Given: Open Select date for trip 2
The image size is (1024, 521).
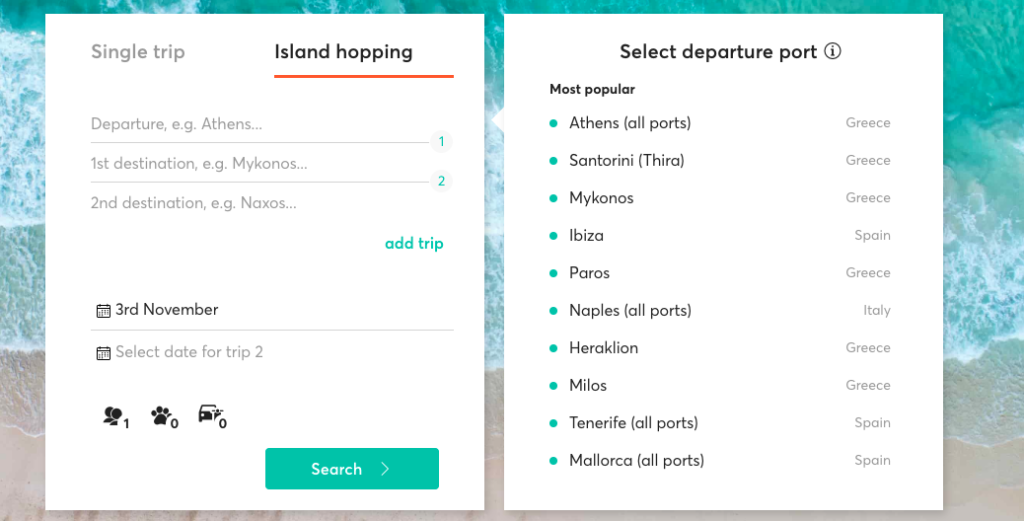Looking at the screenshot, I should (x=272, y=352).
